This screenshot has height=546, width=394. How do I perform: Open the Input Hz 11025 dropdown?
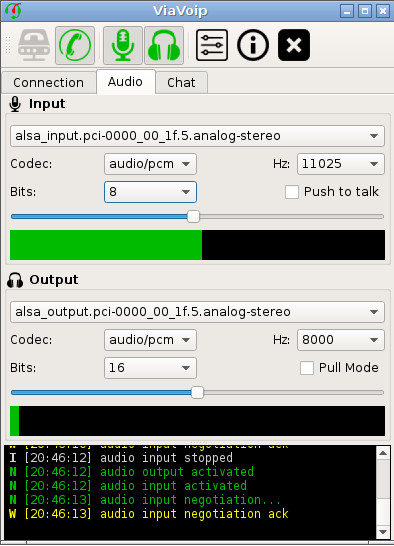tap(341, 164)
